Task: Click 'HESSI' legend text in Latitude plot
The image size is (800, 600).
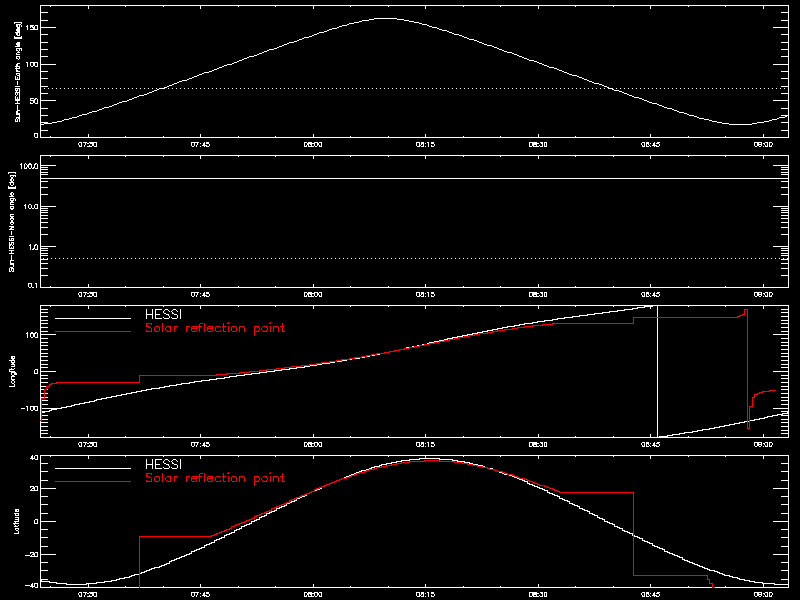Action: [x=163, y=464]
